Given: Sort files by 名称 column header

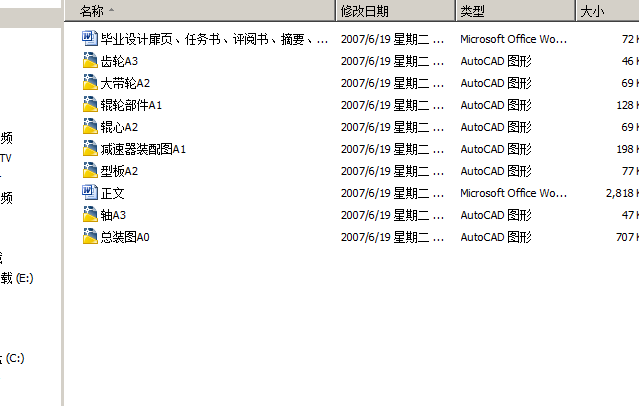Looking at the screenshot, I should 200,11.
